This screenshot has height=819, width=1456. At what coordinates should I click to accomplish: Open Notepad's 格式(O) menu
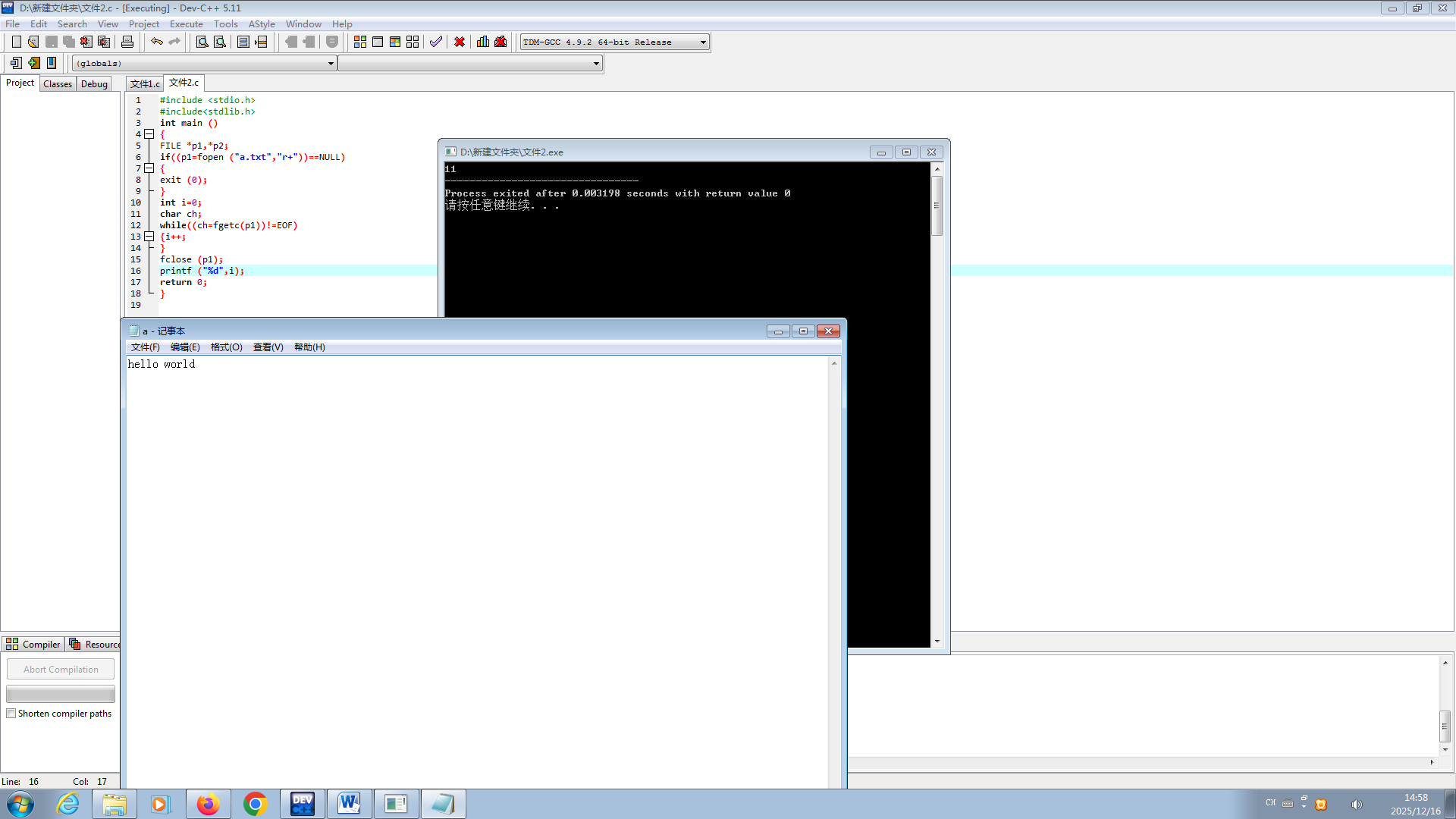point(226,347)
